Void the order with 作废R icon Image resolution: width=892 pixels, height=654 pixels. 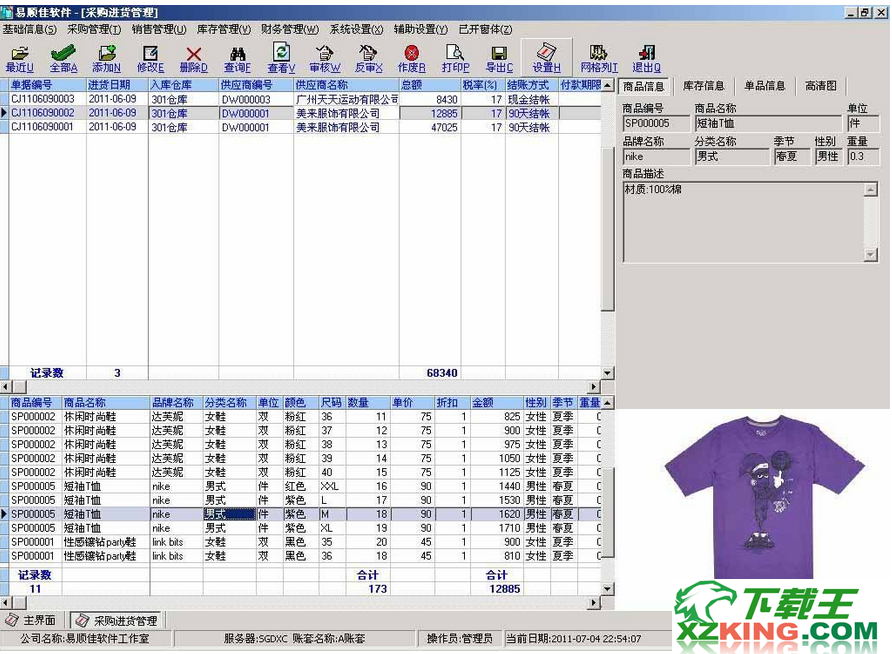411,59
